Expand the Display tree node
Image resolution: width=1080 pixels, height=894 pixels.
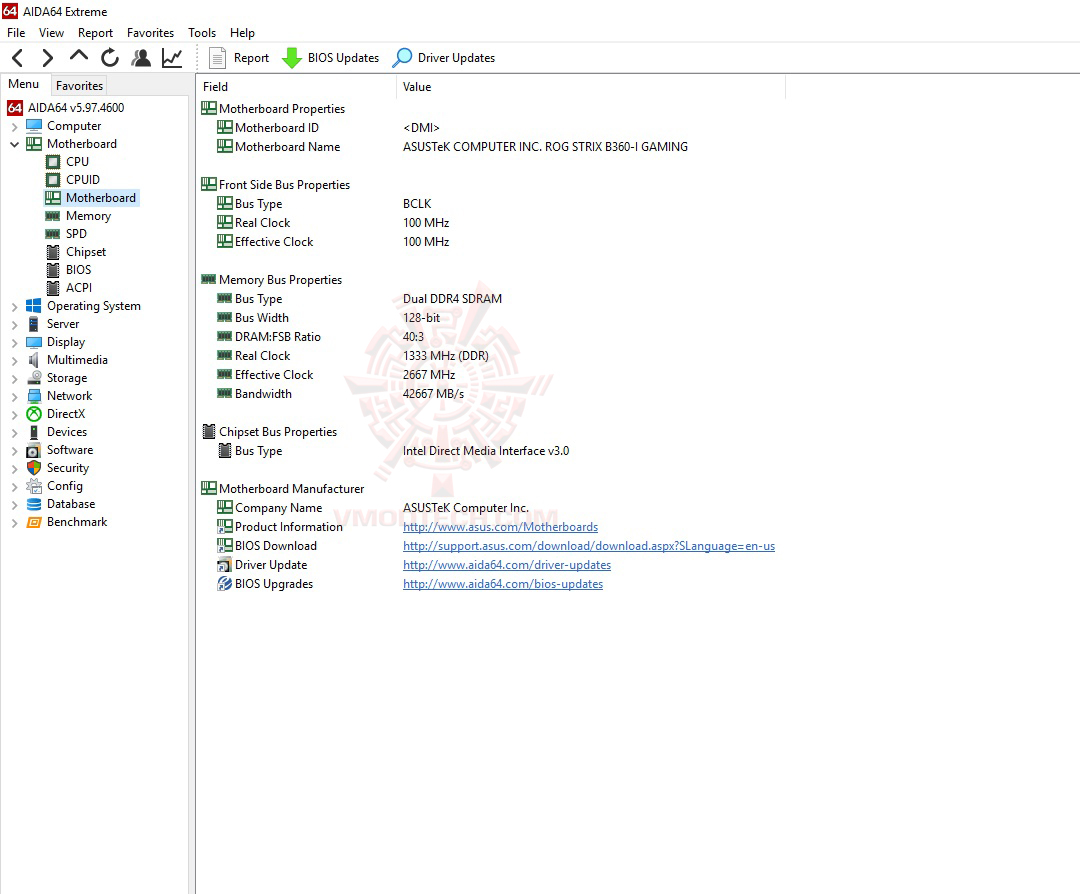pyautogui.click(x=14, y=342)
